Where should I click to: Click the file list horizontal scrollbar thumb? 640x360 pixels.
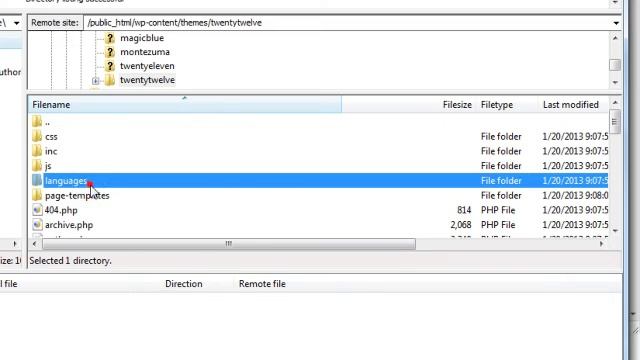(x=229, y=244)
